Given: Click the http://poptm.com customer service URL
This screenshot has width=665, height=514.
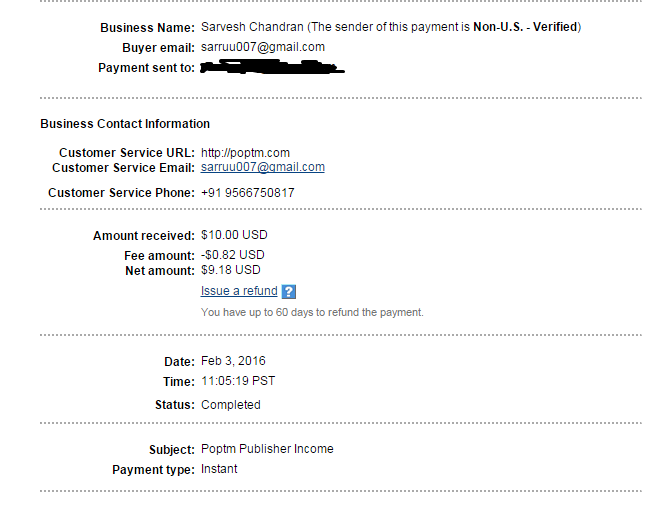Looking at the screenshot, I should tap(245, 153).
